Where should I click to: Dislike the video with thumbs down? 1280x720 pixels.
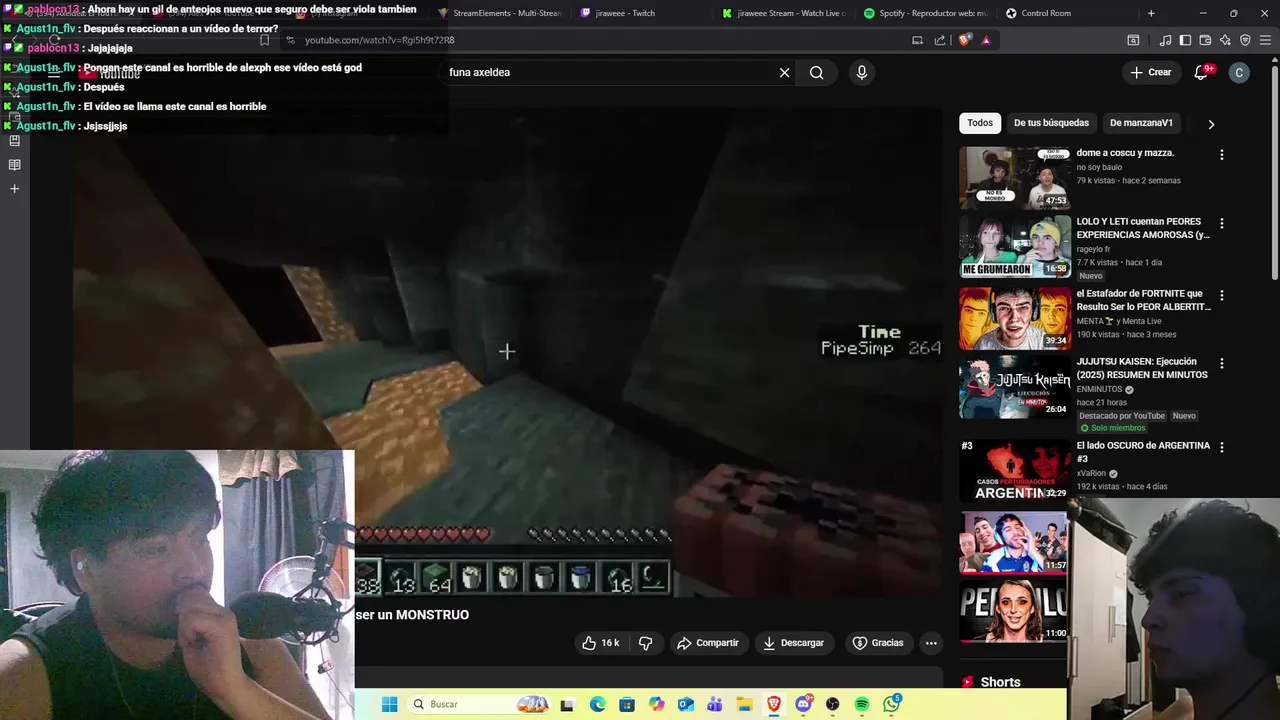645,643
